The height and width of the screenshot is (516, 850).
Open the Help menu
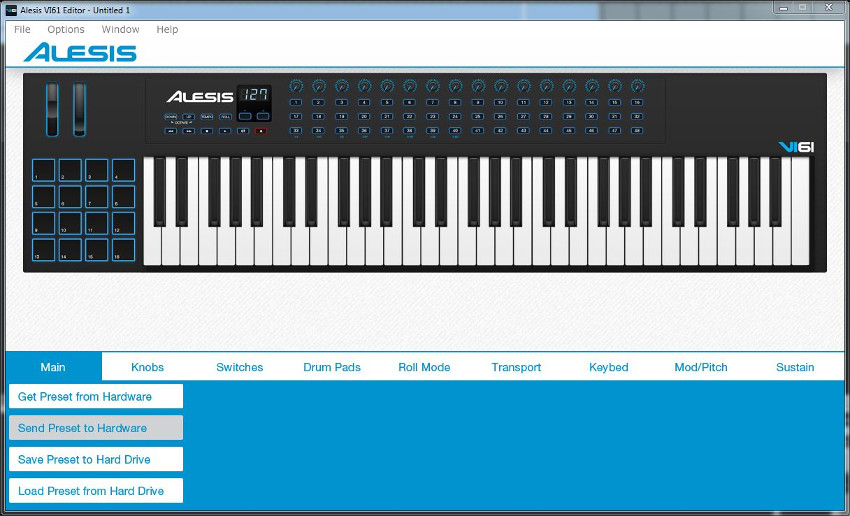(167, 29)
